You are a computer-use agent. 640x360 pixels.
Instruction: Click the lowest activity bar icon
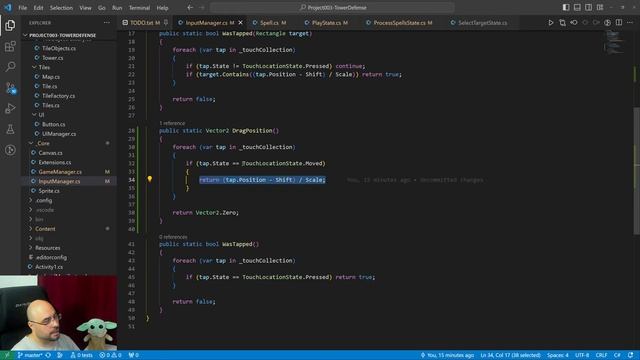pos(10,150)
